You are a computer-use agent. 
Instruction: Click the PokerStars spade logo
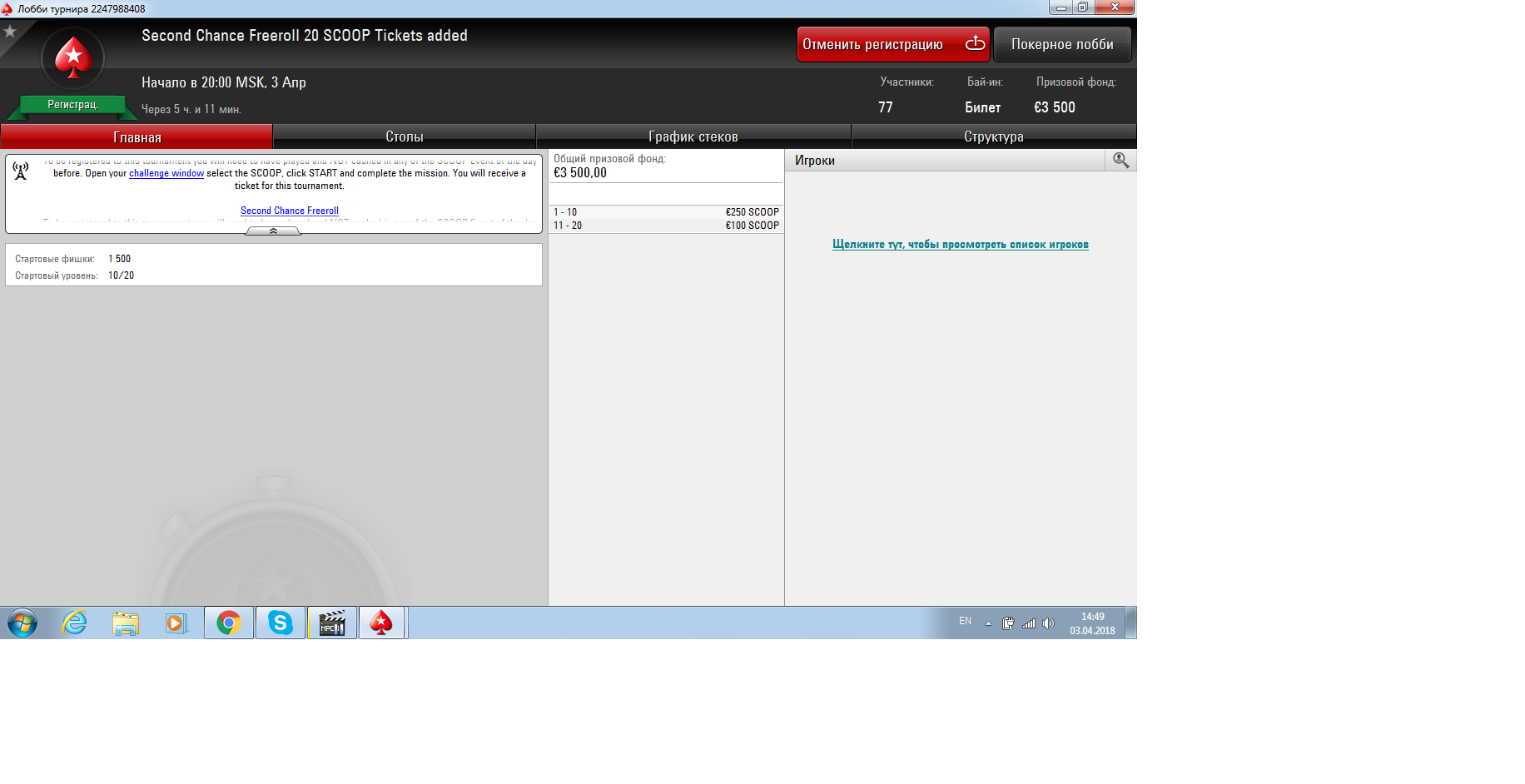tap(73, 58)
